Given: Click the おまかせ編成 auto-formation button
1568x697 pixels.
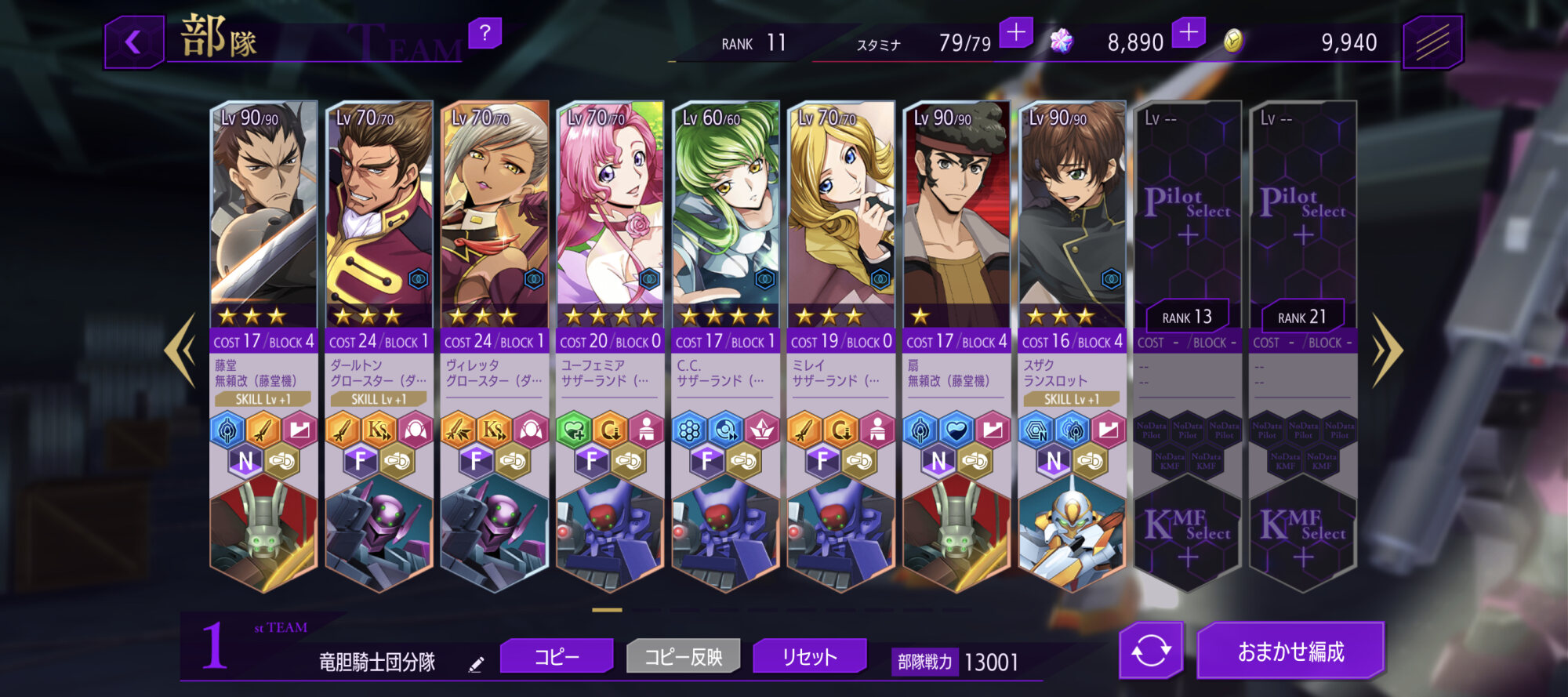Looking at the screenshot, I should 1290,651.
